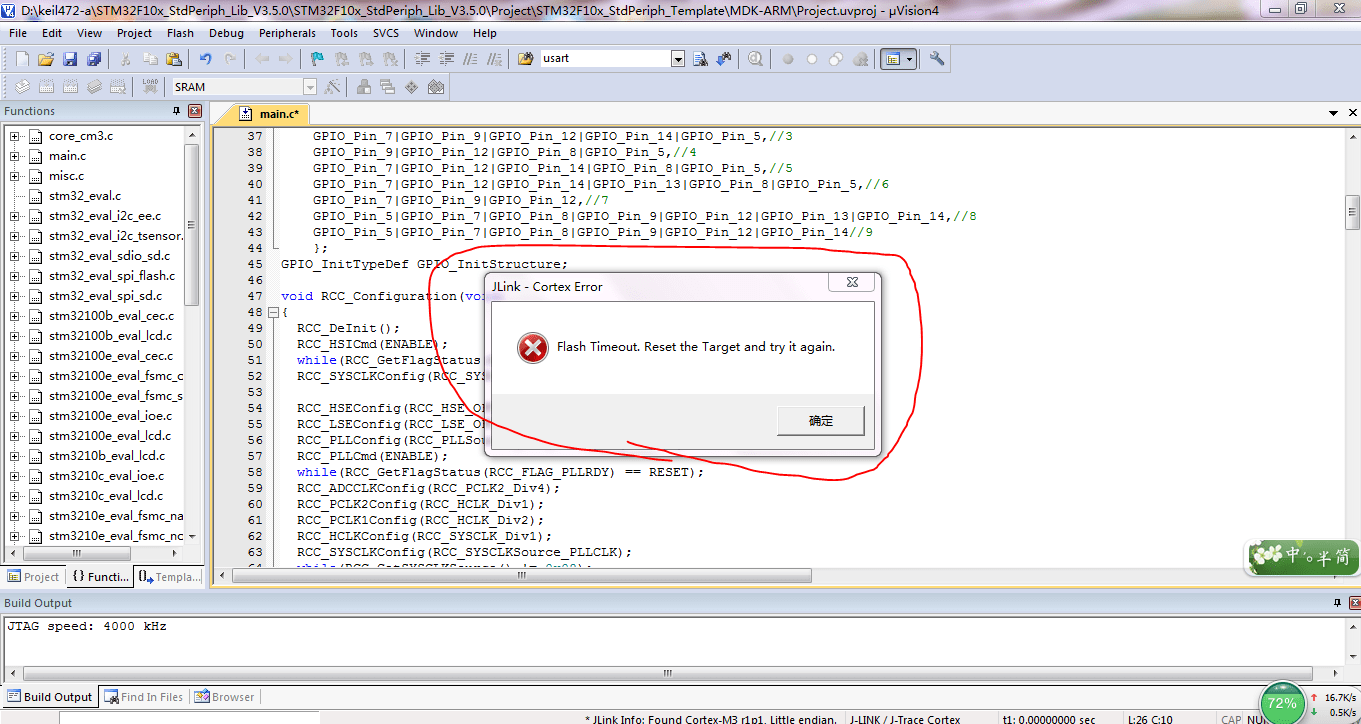Open Options for Target via the wand icon
Screen dimensions: 1361x724
point(334,87)
